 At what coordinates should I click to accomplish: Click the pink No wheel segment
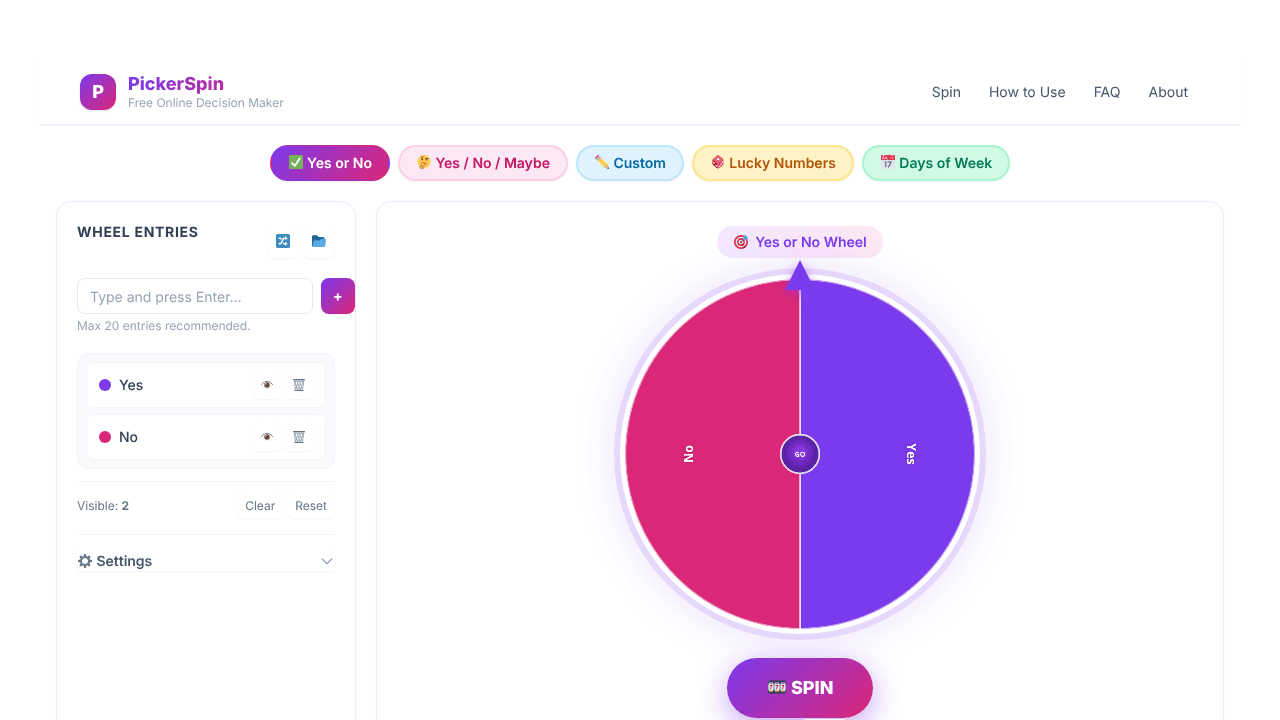(x=712, y=454)
